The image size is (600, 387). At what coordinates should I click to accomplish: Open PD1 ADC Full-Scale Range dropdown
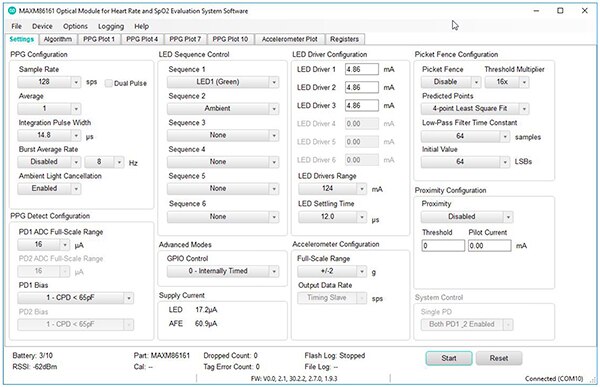(44, 245)
